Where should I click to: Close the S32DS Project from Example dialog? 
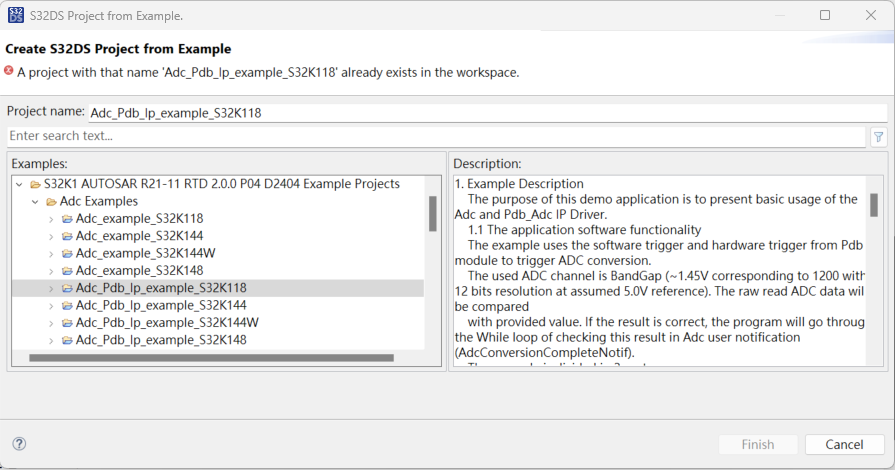coord(870,15)
